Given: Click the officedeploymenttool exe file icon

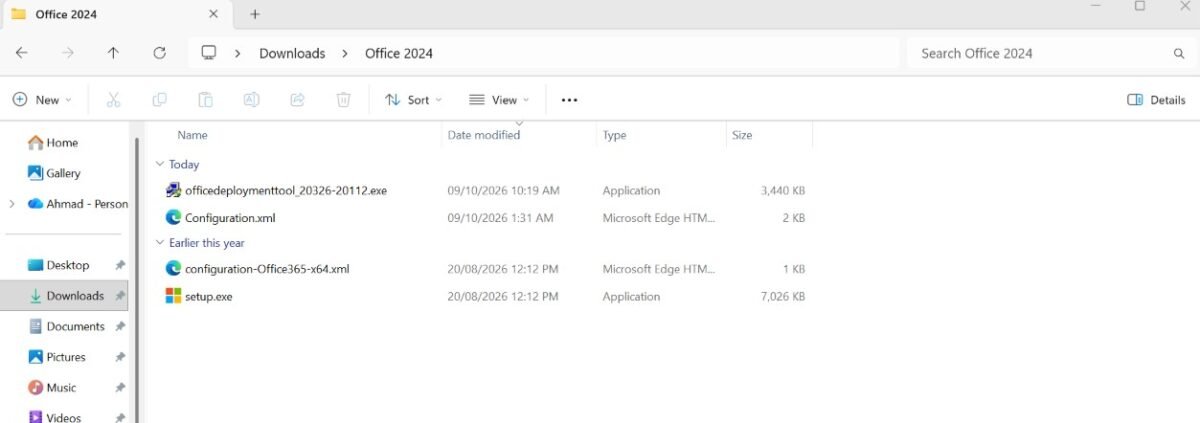Looking at the screenshot, I should [x=173, y=190].
